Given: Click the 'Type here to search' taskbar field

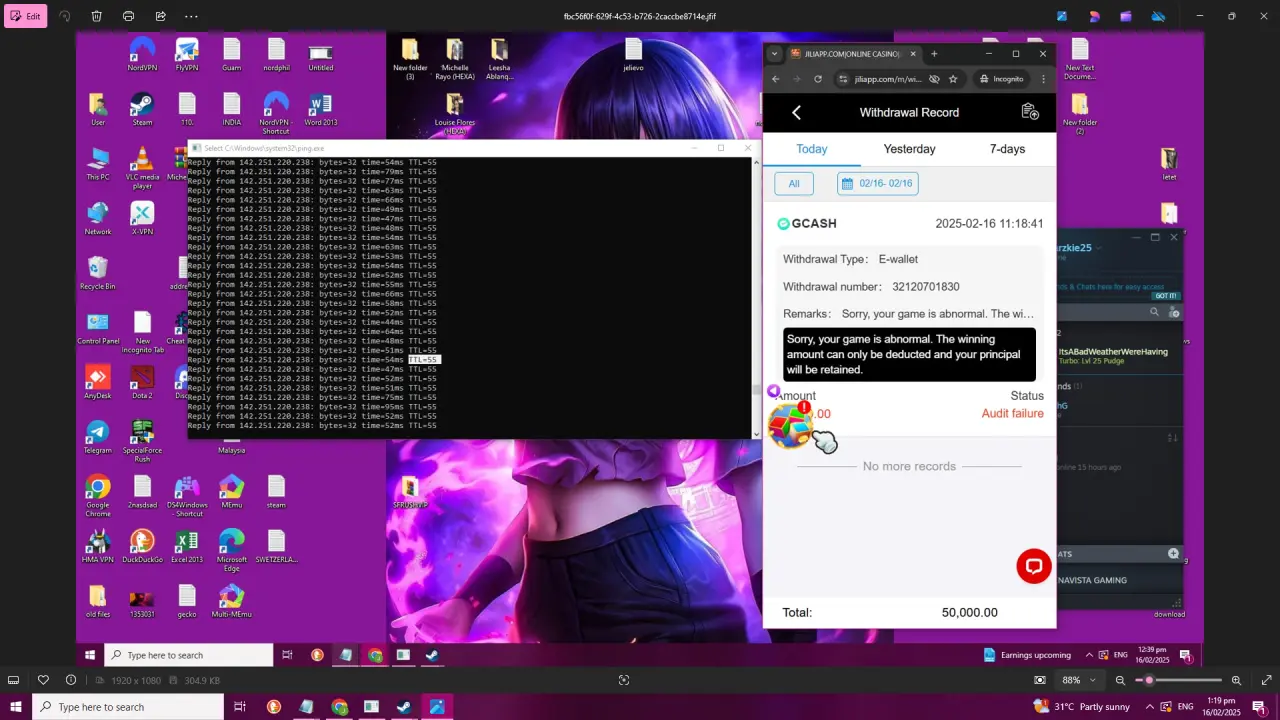Looking at the screenshot, I should 128,707.
